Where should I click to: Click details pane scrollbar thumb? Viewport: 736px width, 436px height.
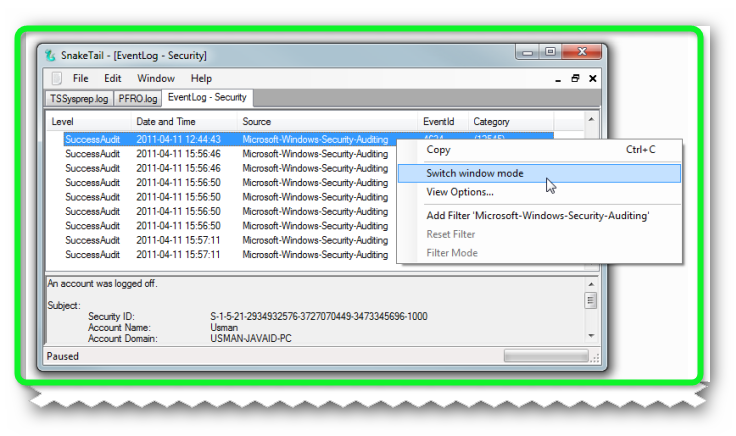pos(591,300)
